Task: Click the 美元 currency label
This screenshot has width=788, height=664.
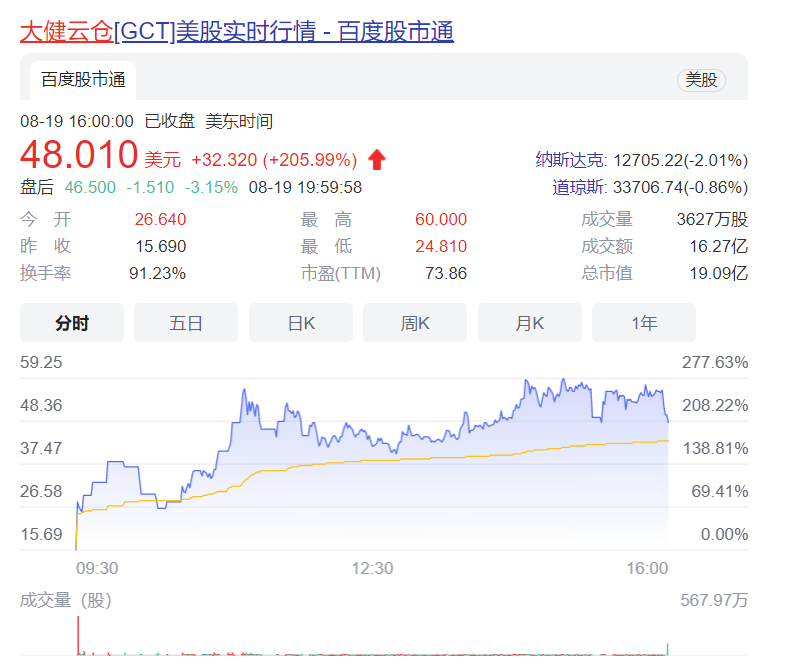Action: point(162,160)
